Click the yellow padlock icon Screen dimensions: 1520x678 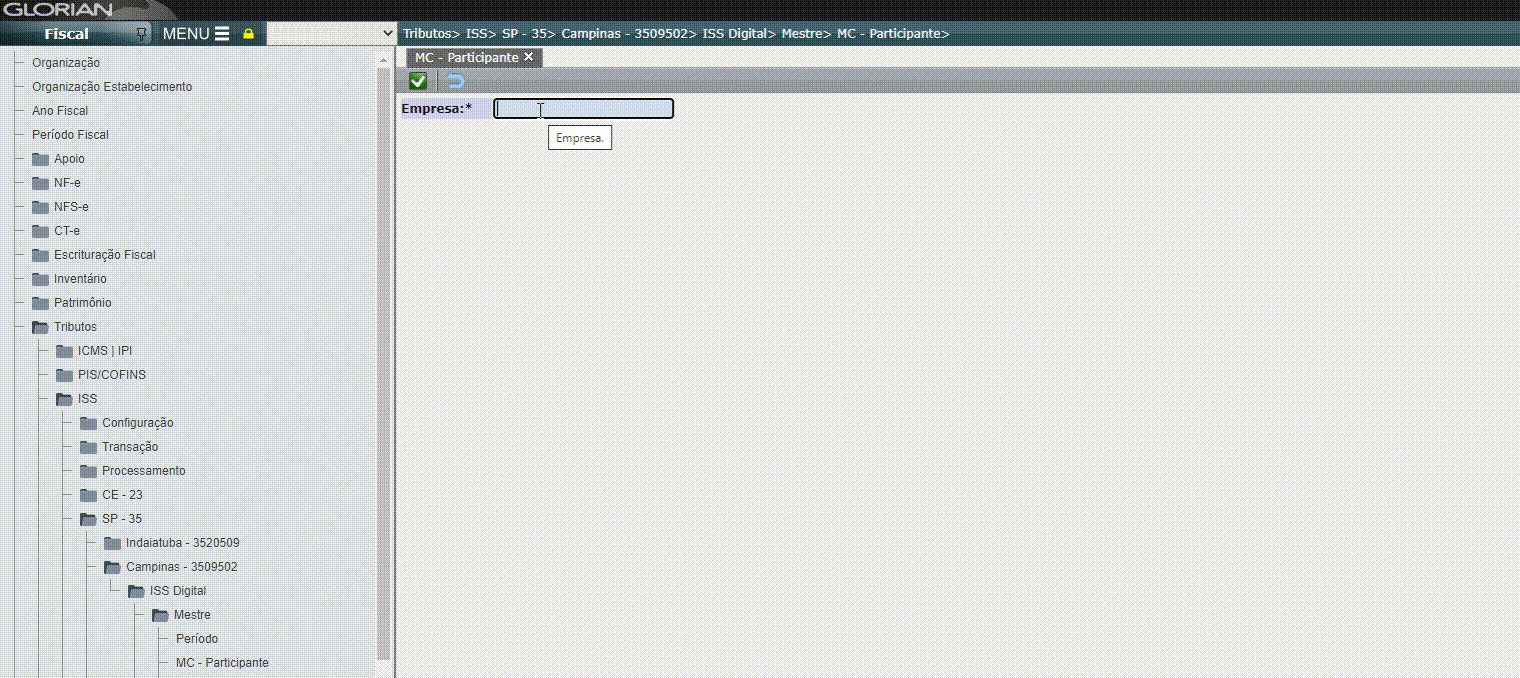[x=248, y=34]
